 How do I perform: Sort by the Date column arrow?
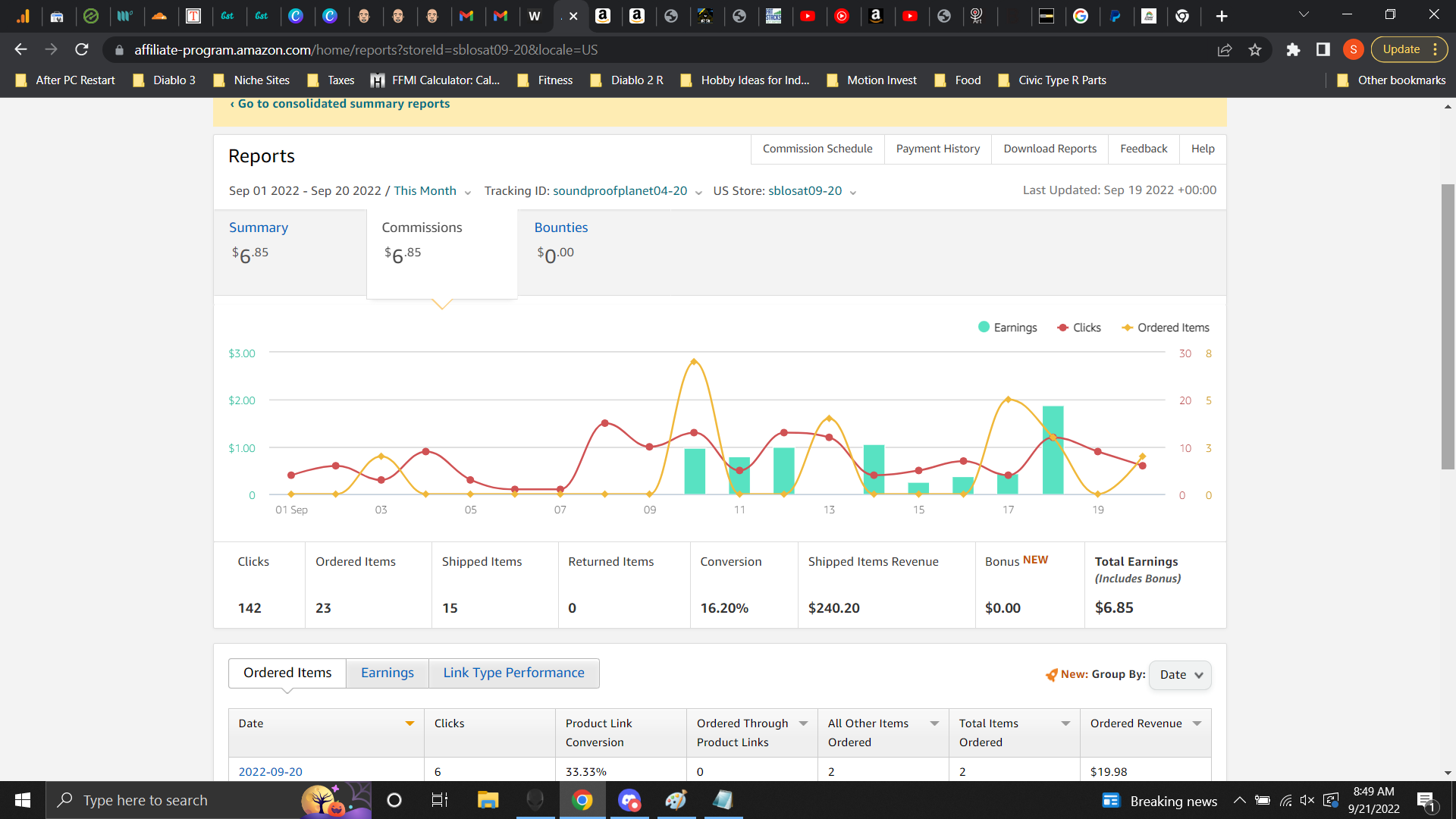click(409, 723)
